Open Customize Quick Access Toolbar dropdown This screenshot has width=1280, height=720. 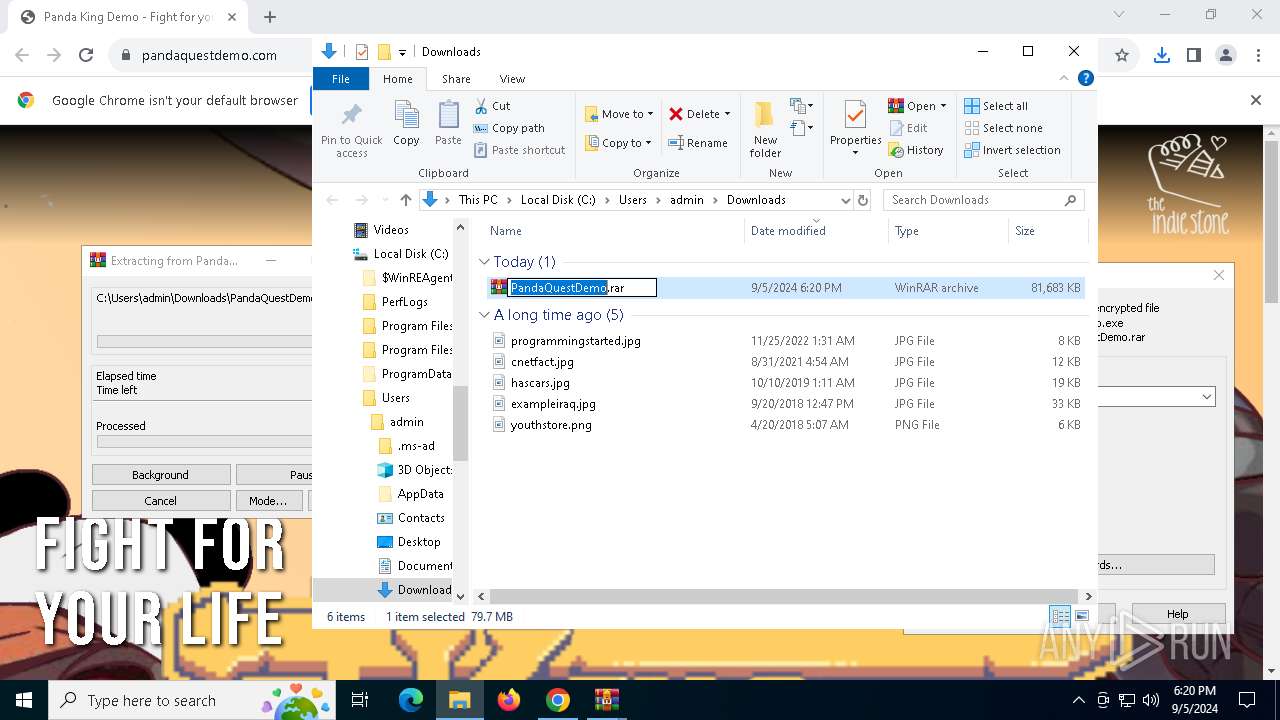click(402, 52)
